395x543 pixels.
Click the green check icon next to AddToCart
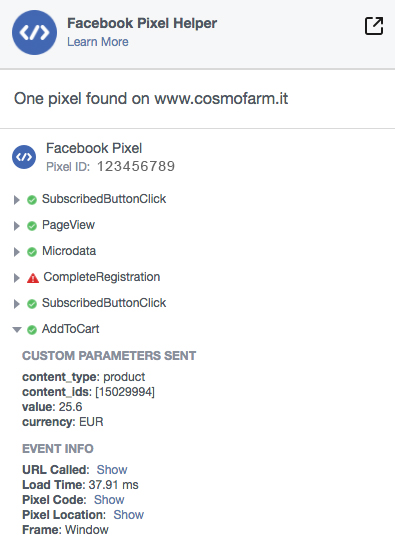coord(32,330)
